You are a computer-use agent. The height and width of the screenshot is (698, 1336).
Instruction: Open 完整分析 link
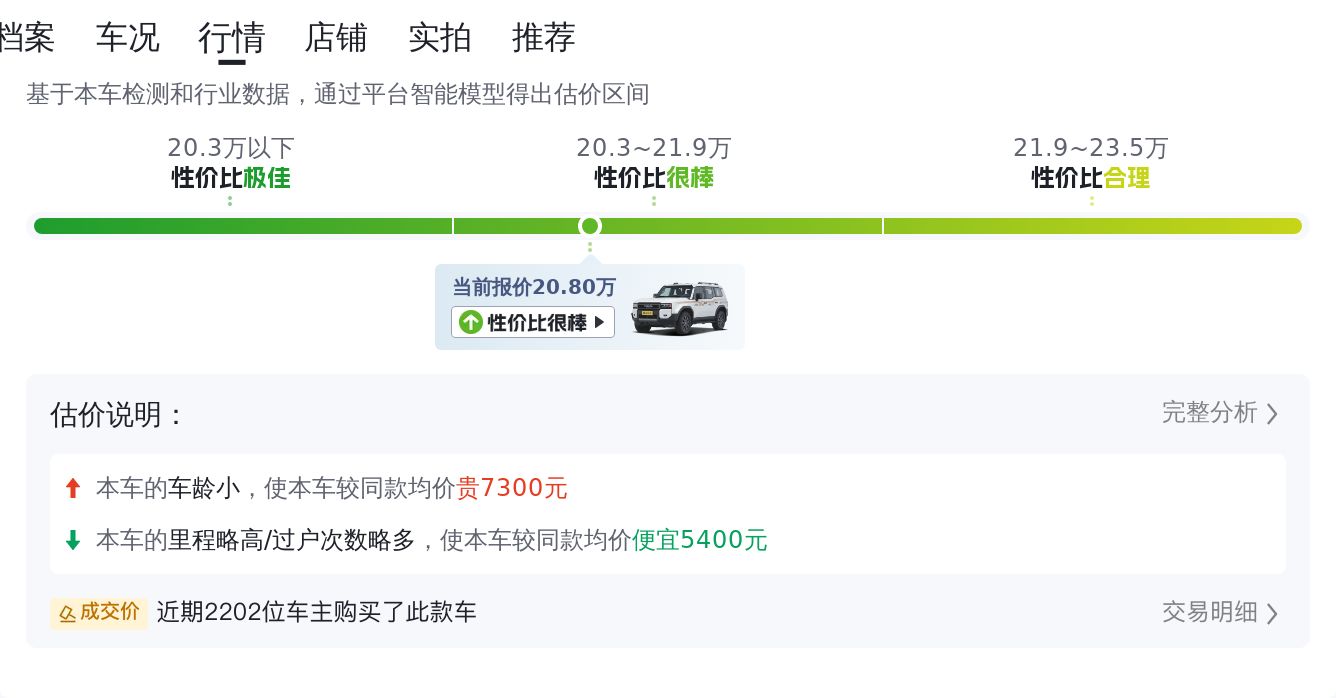[x=1209, y=413]
